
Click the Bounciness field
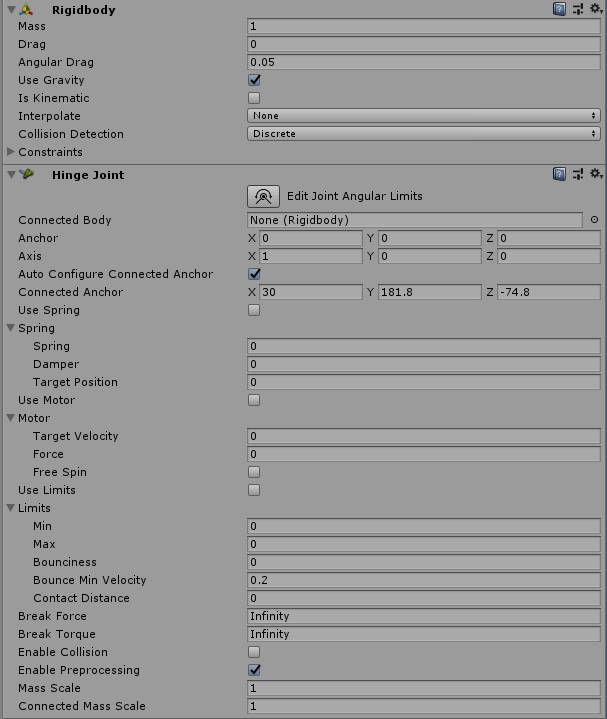(424, 562)
